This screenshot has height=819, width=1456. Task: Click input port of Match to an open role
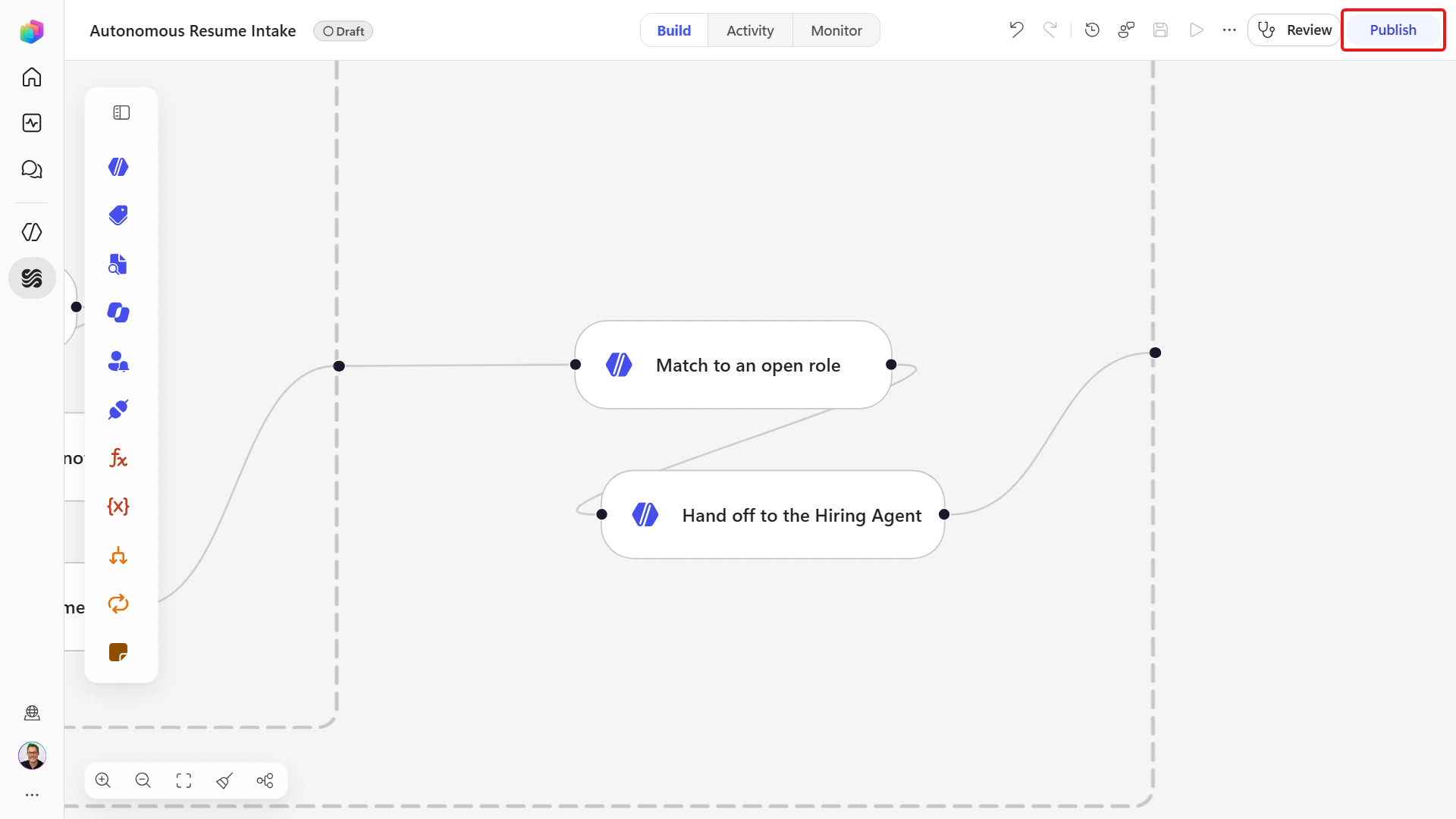tap(576, 365)
